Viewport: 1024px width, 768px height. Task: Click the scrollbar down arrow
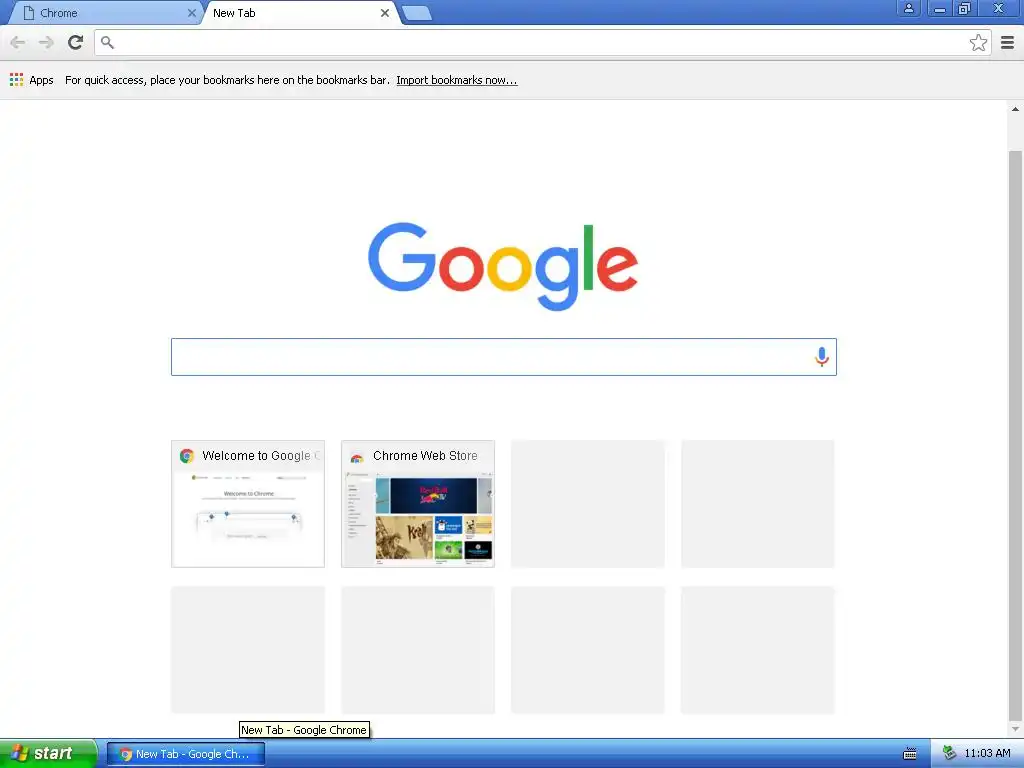click(1015, 729)
